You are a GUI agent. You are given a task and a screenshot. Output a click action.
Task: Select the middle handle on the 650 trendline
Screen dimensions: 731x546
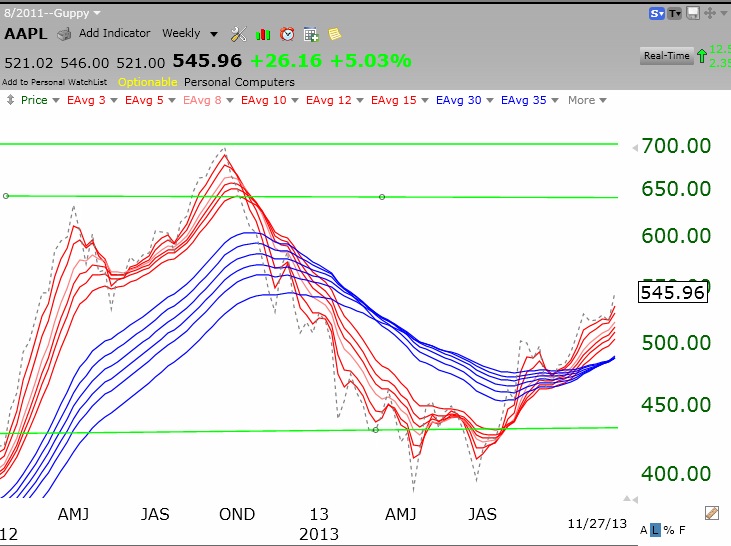(382, 197)
